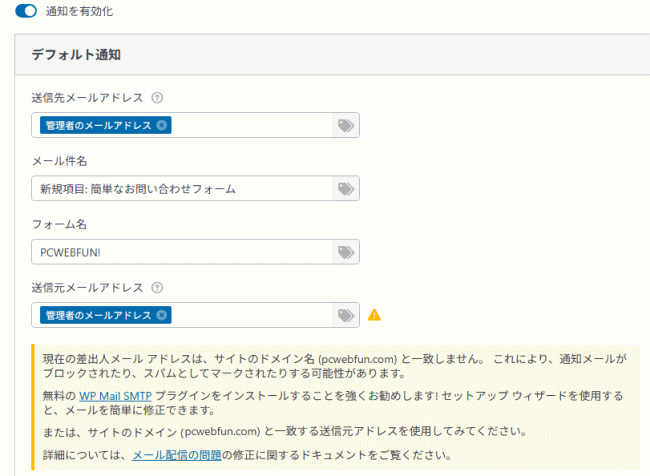
Task: Open smart tags for メール件名 field
Action: [345, 188]
